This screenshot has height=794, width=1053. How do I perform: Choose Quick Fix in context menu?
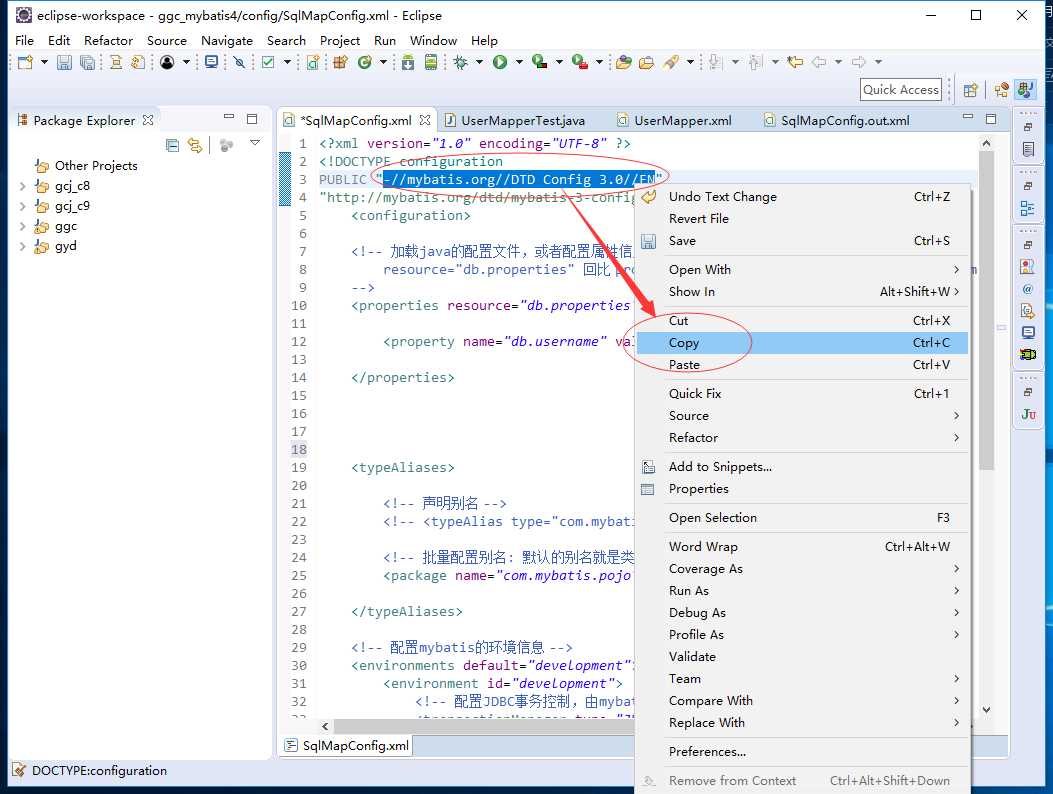802,394
